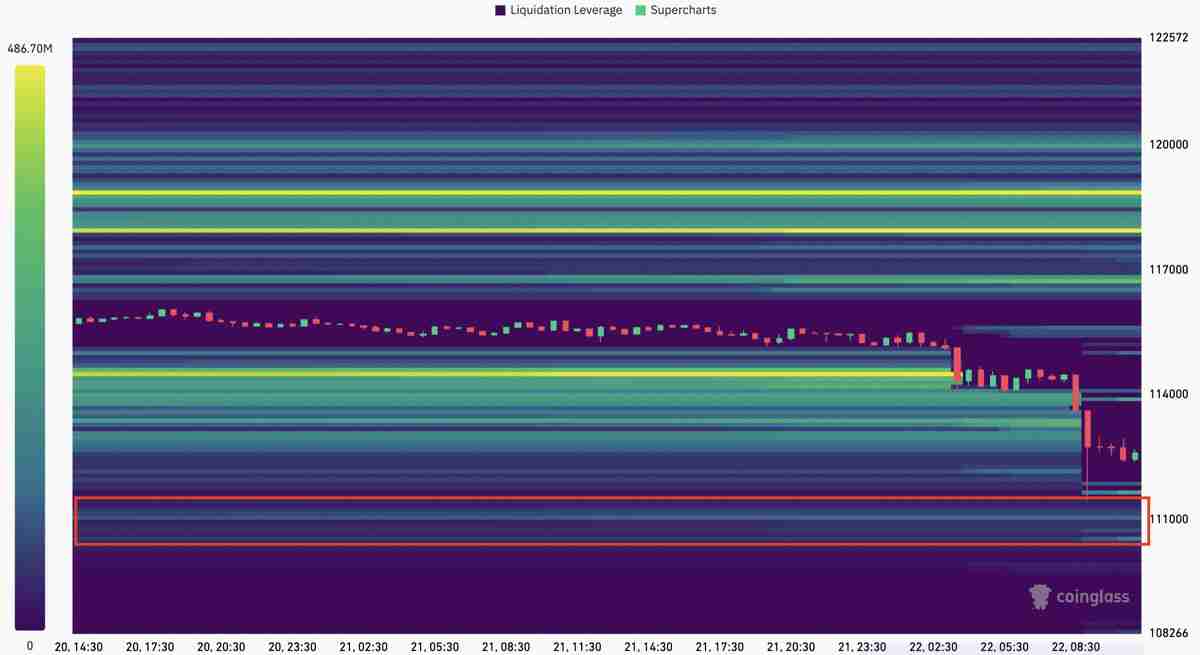This screenshot has width=1200, height=655.
Task: Toggle the Liquidation Leverage series label
Action: tap(565, 10)
